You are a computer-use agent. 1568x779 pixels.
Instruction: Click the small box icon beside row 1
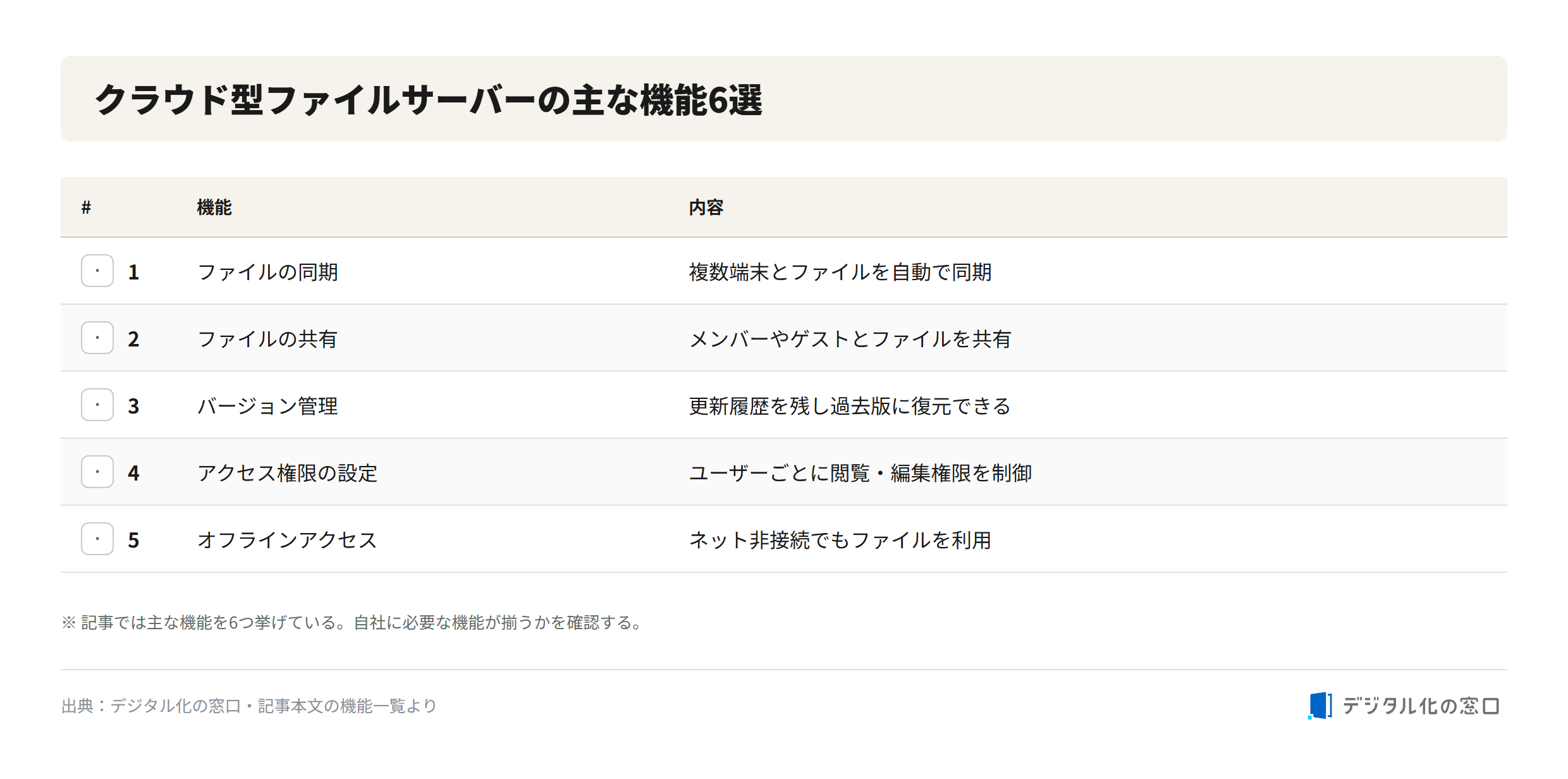coord(97,271)
